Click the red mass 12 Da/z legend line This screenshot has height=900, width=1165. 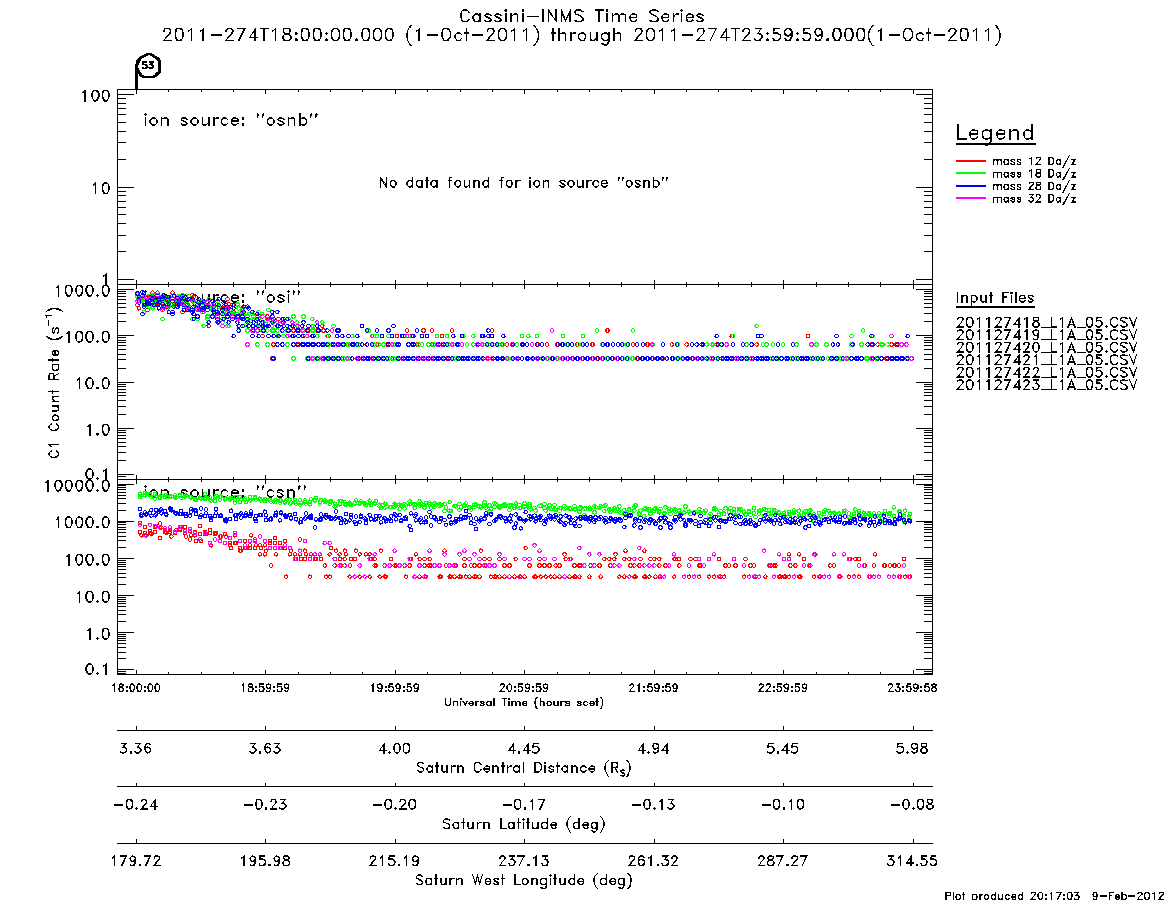[970, 161]
